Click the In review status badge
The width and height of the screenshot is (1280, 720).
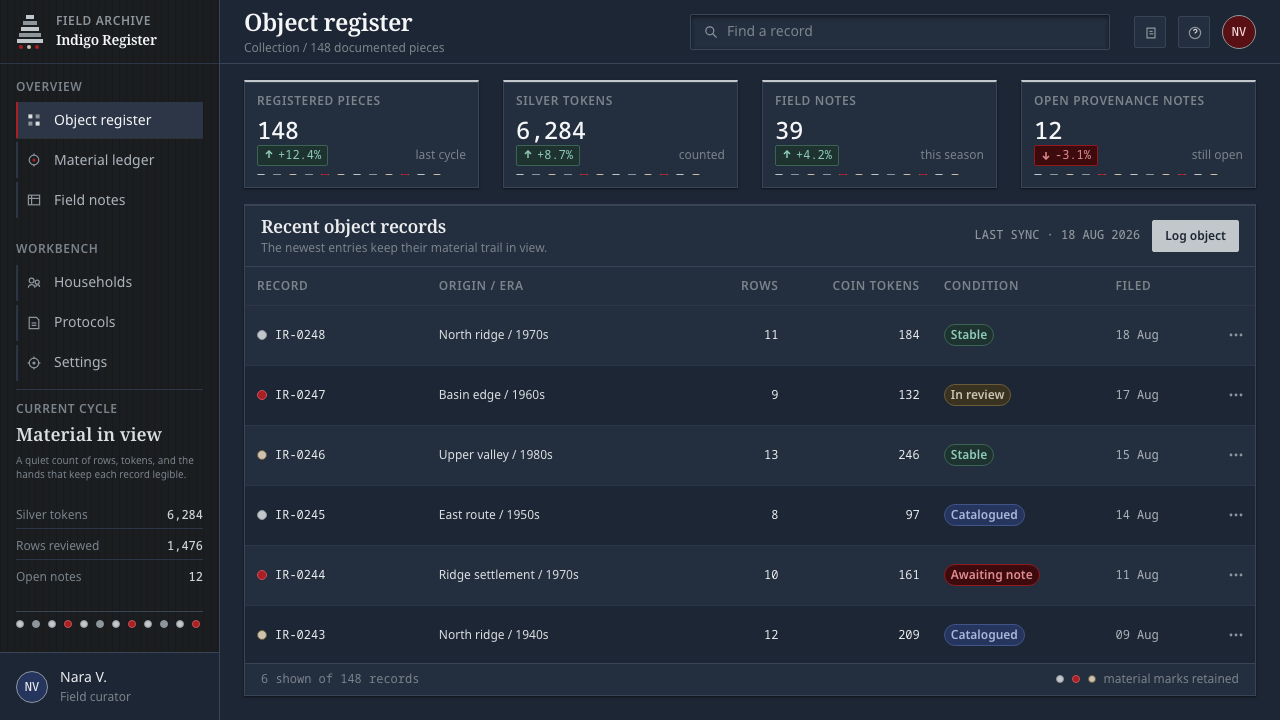[977, 395]
